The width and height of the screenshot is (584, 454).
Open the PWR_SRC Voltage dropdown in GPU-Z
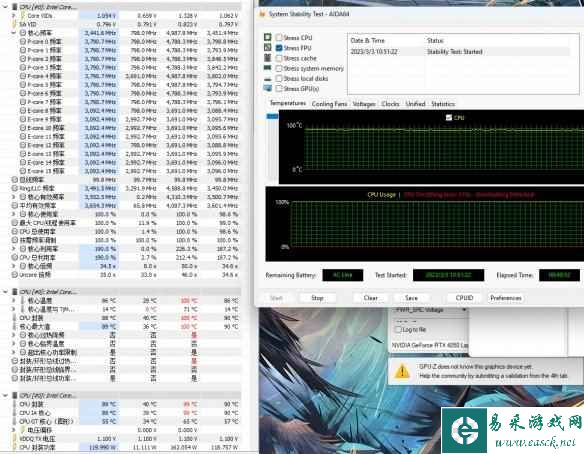464,310
